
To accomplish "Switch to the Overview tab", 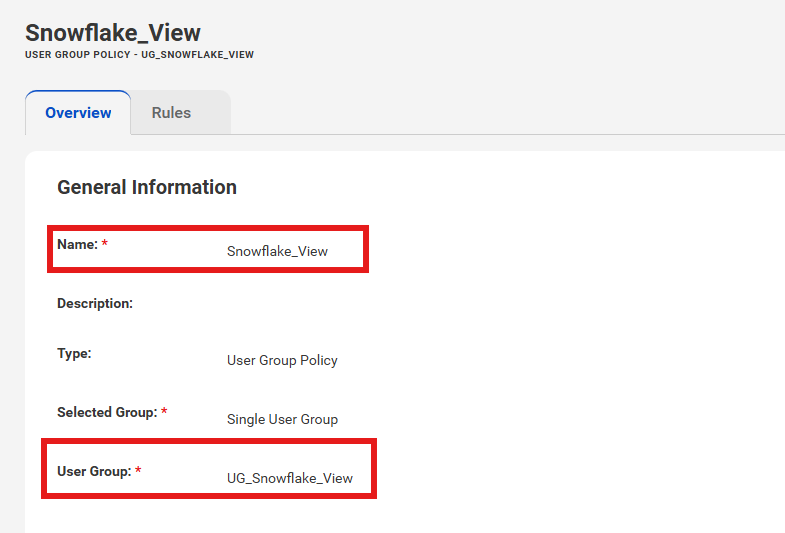I will tap(78, 113).
